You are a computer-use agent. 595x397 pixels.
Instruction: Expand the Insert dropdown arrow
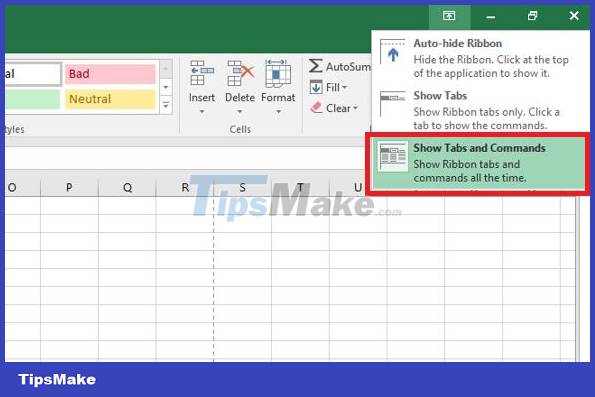tap(202, 112)
